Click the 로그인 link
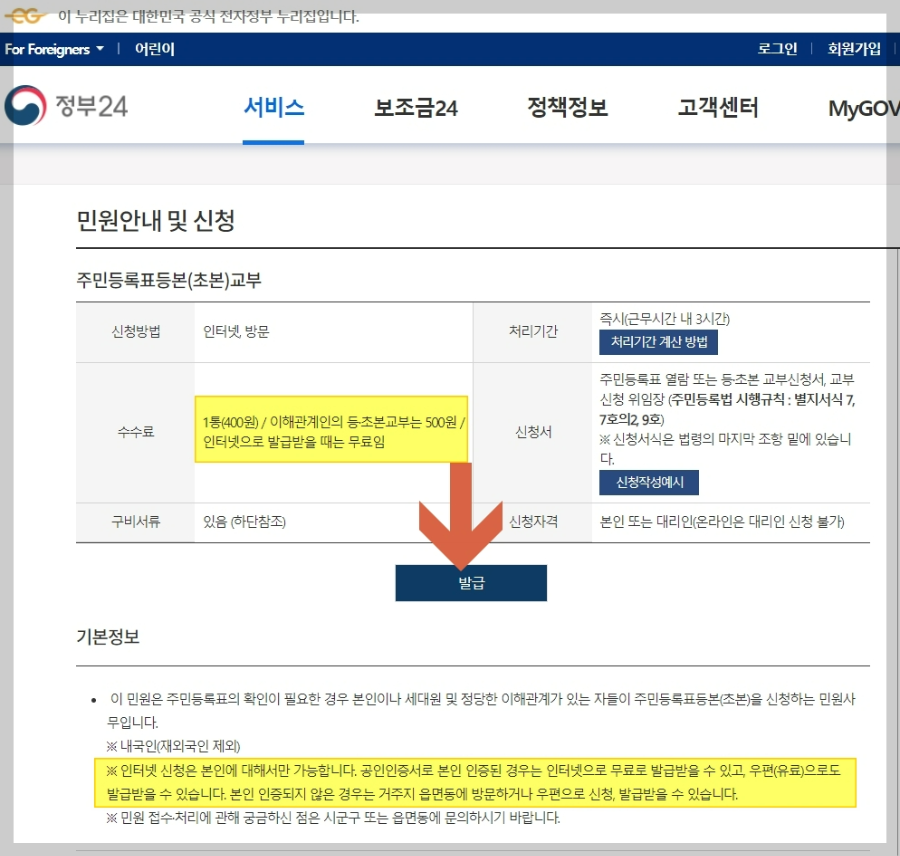900x856 pixels. 776,47
